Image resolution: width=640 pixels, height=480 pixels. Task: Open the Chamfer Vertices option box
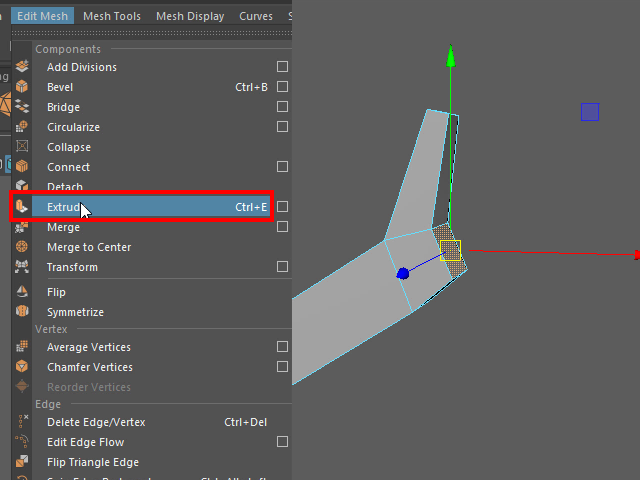(x=282, y=367)
